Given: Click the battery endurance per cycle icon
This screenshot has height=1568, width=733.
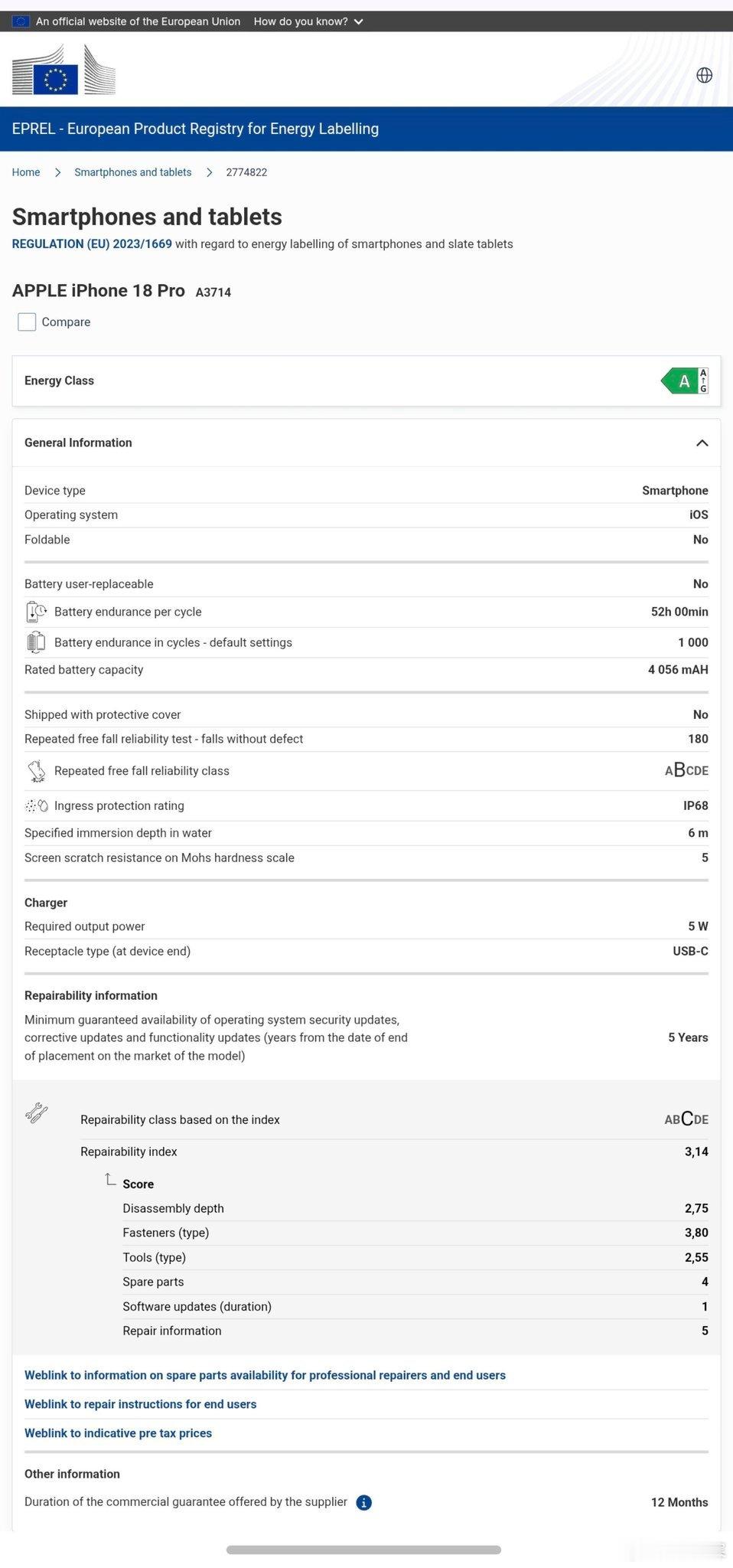Looking at the screenshot, I should pos(36,612).
